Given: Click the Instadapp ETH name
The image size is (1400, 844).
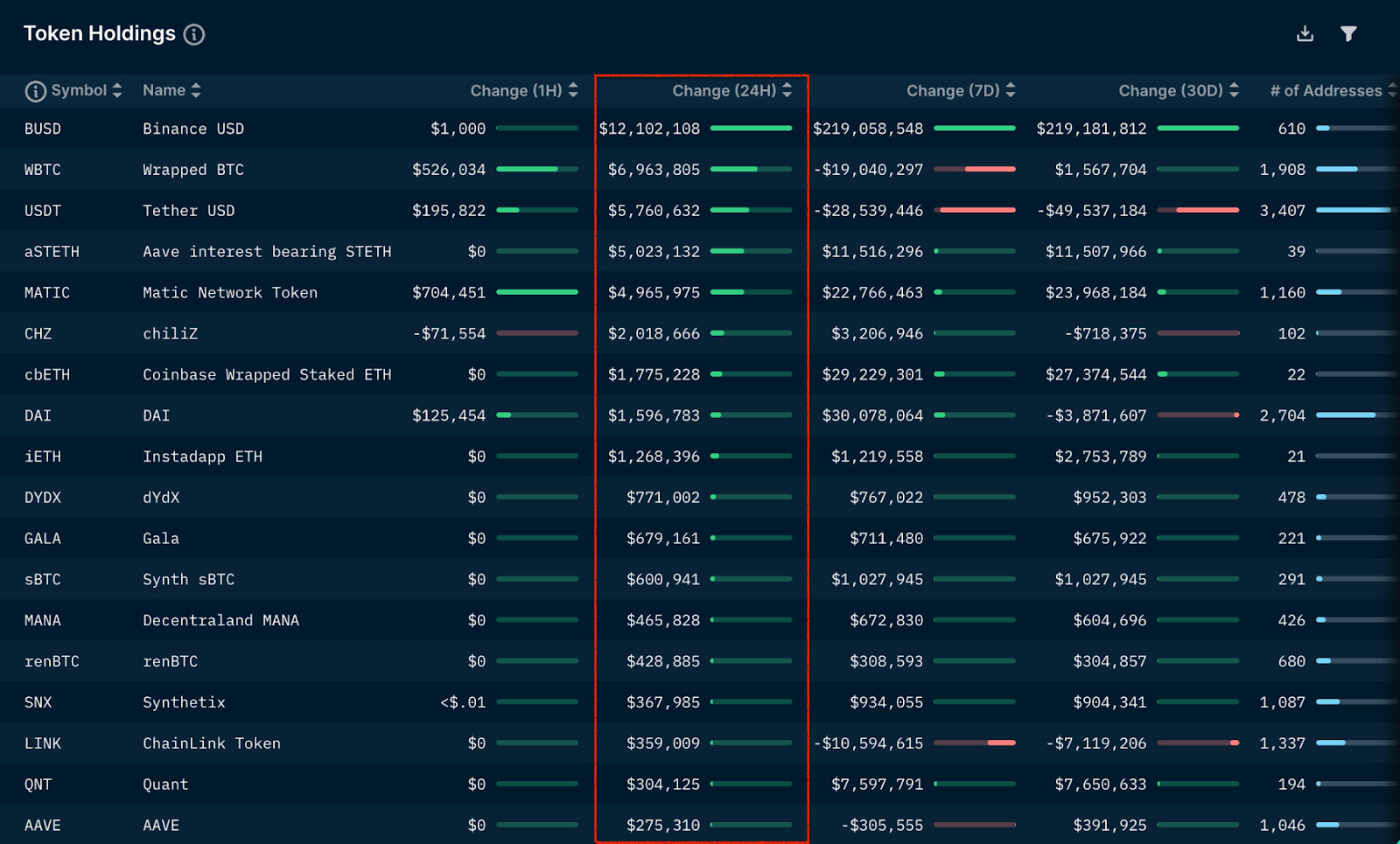Looking at the screenshot, I should [x=203, y=457].
